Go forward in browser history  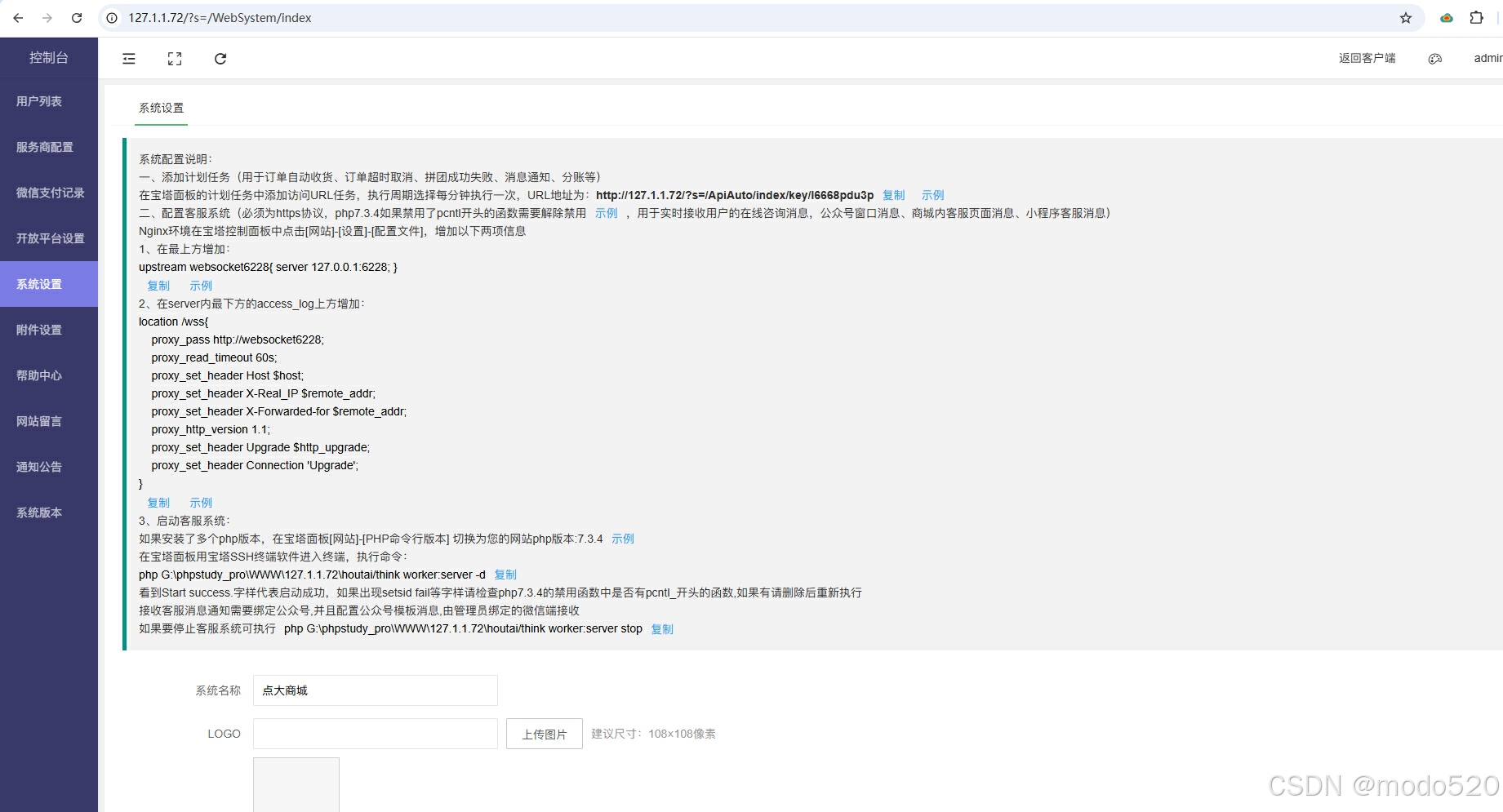pos(47,18)
